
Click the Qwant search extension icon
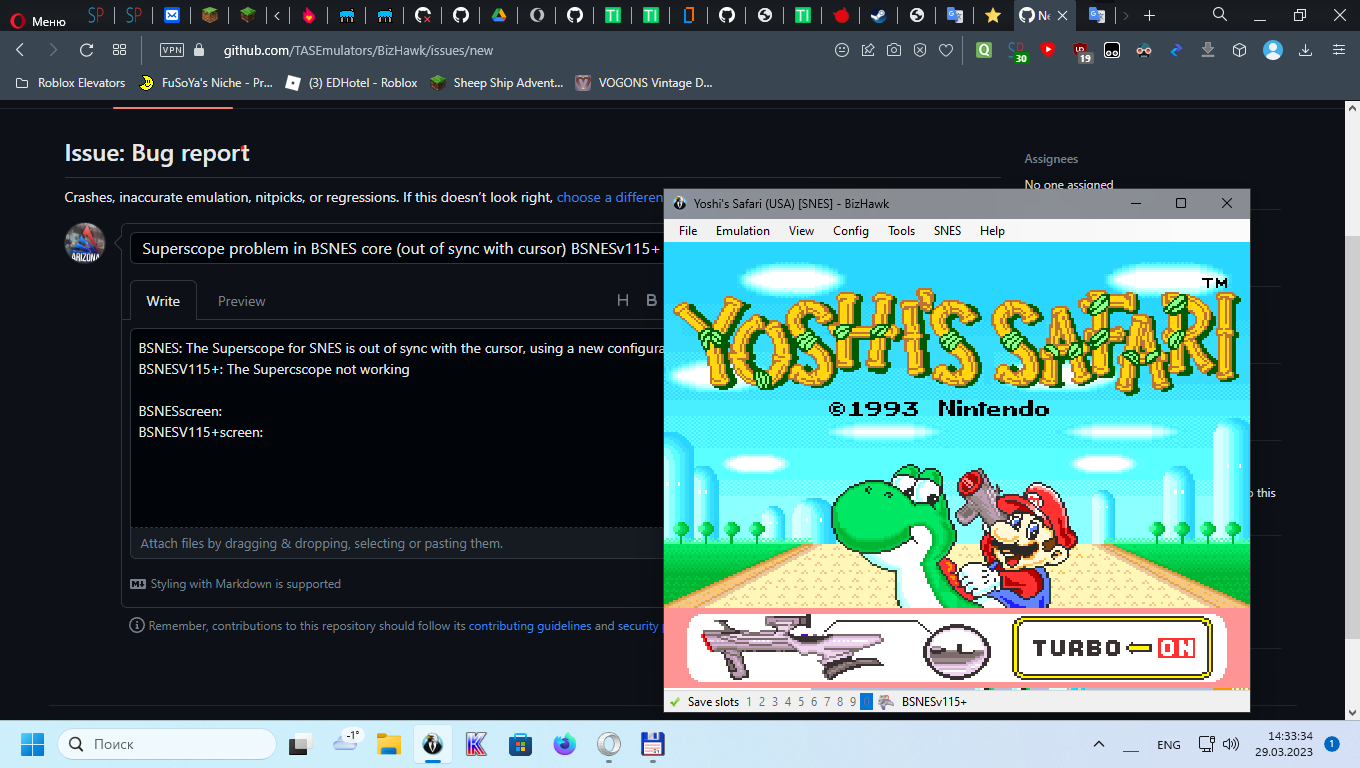984,49
